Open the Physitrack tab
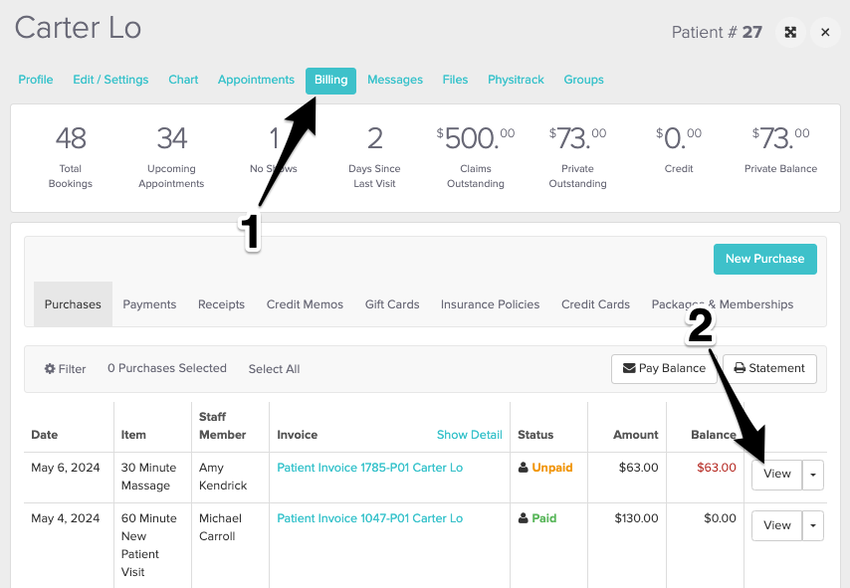 (x=516, y=80)
